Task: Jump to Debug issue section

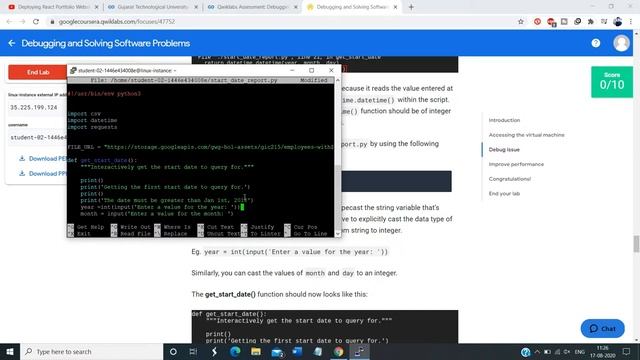Action: pos(504,150)
